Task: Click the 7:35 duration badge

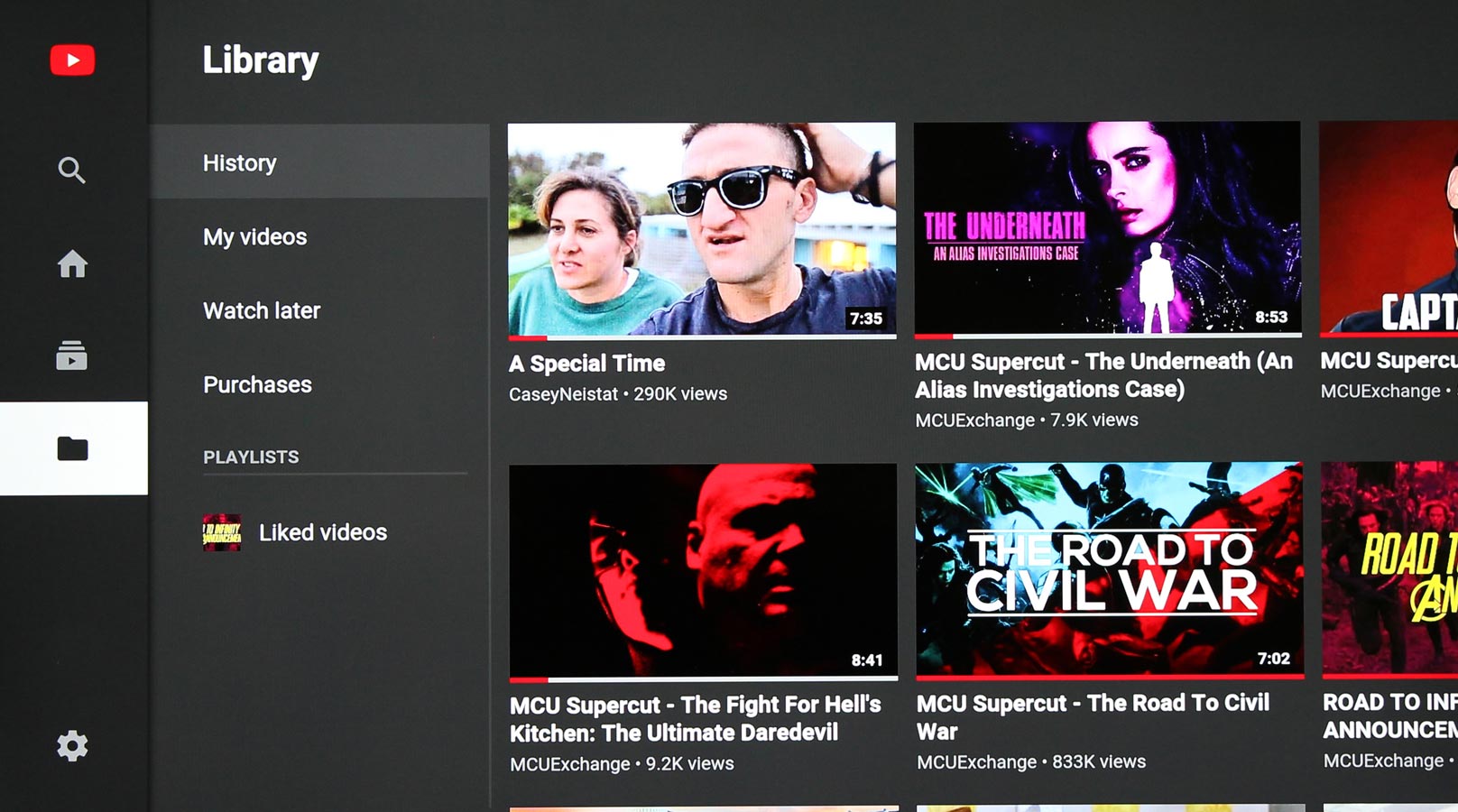Action: point(866,318)
